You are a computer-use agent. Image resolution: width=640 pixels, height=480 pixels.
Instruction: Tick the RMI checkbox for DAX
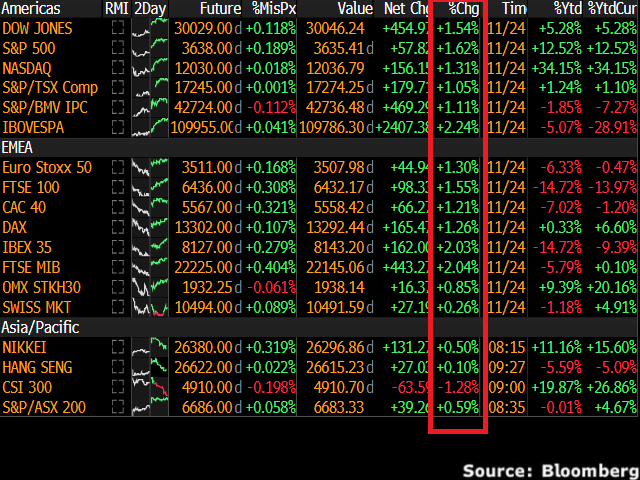(118, 227)
